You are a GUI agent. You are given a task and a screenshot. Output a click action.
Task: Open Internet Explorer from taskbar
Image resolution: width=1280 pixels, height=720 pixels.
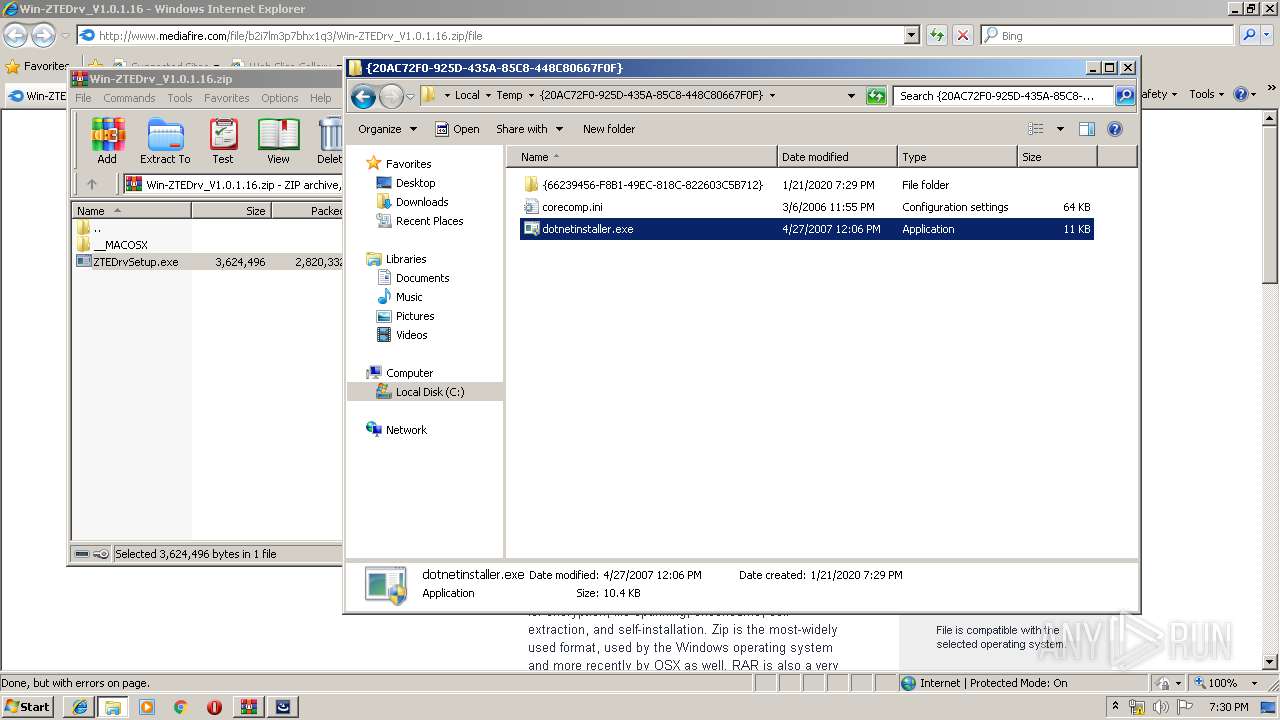tap(80, 707)
